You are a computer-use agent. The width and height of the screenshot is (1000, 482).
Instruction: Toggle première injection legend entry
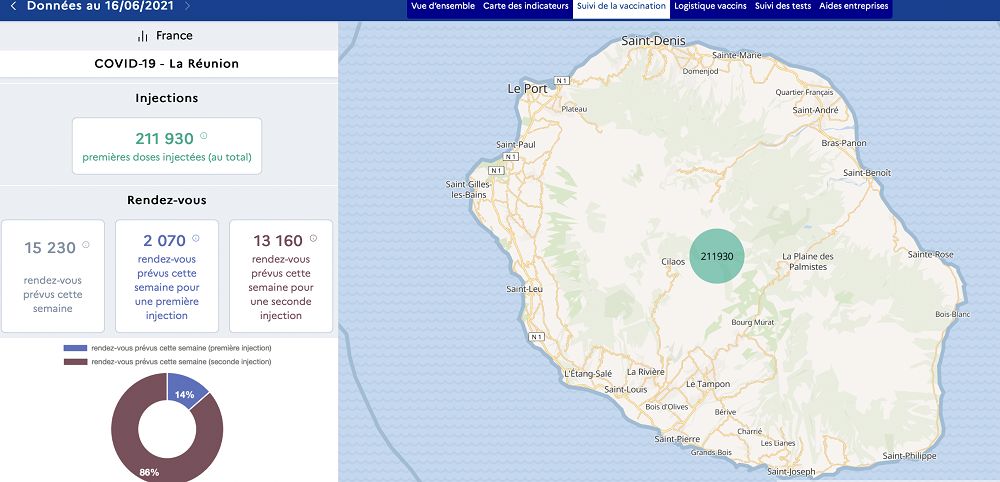[166, 348]
